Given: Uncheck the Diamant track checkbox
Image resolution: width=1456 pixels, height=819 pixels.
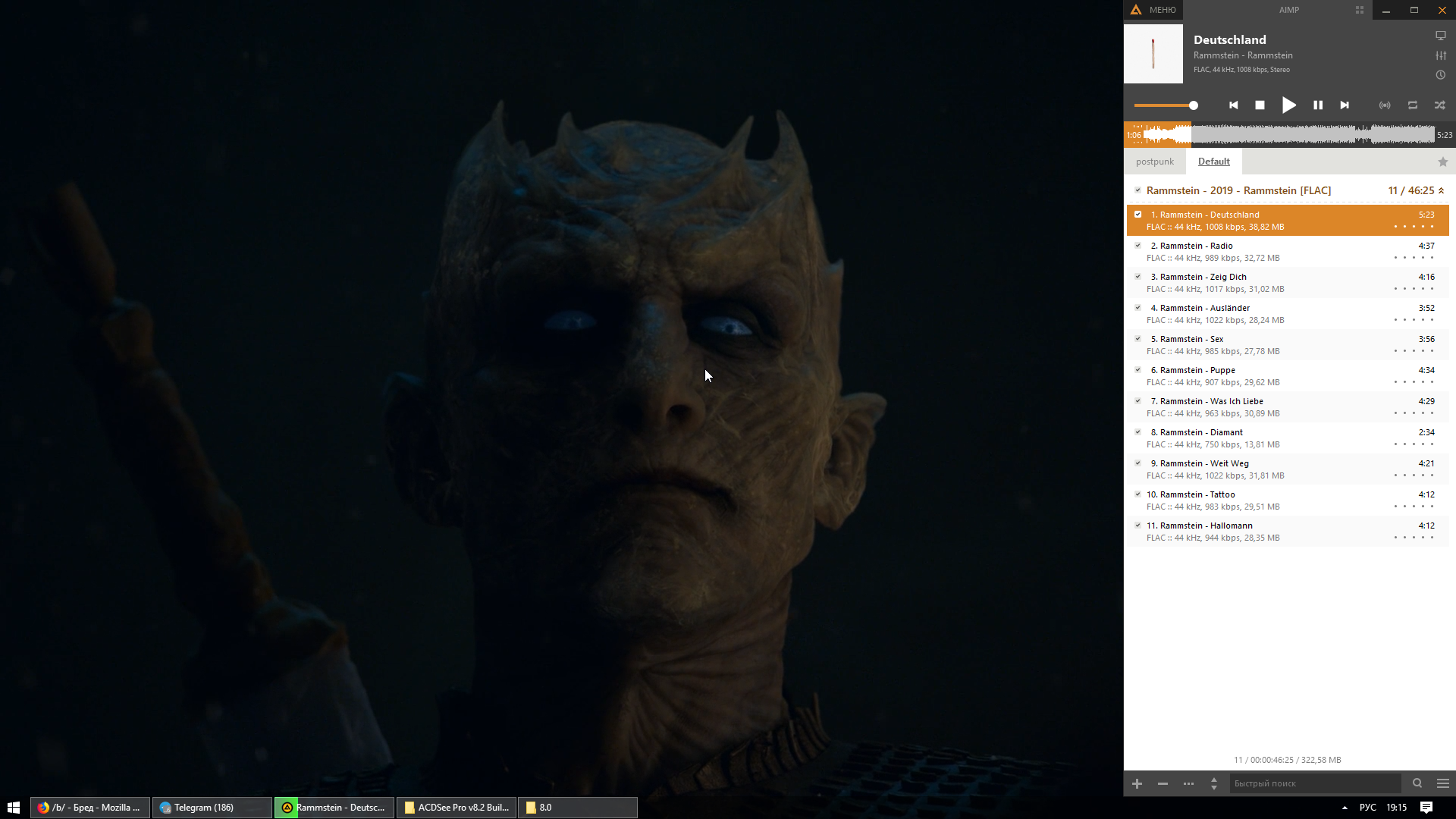Looking at the screenshot, I should (1137, 432).
